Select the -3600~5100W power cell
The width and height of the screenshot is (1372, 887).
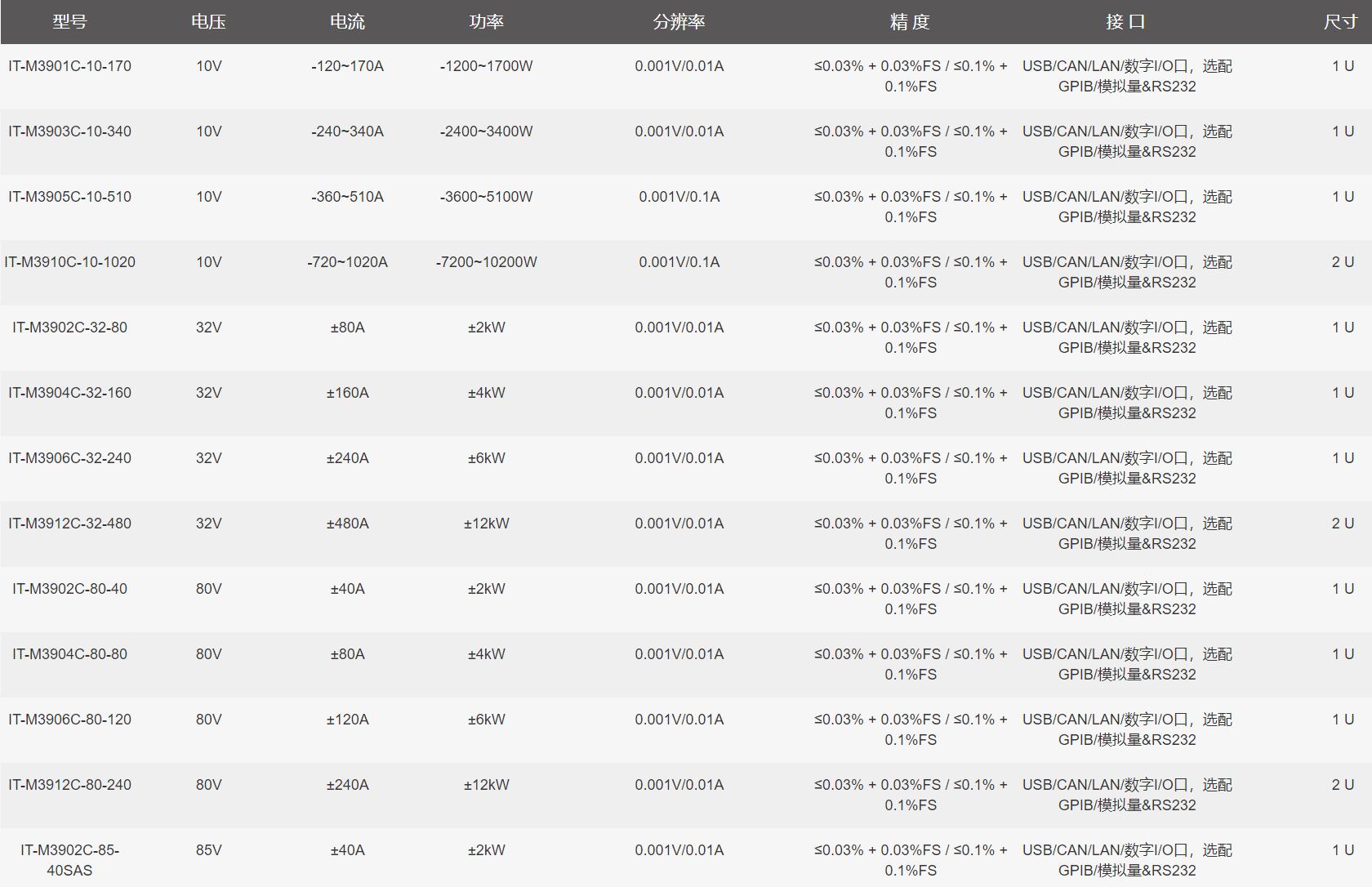click(486, 197)
